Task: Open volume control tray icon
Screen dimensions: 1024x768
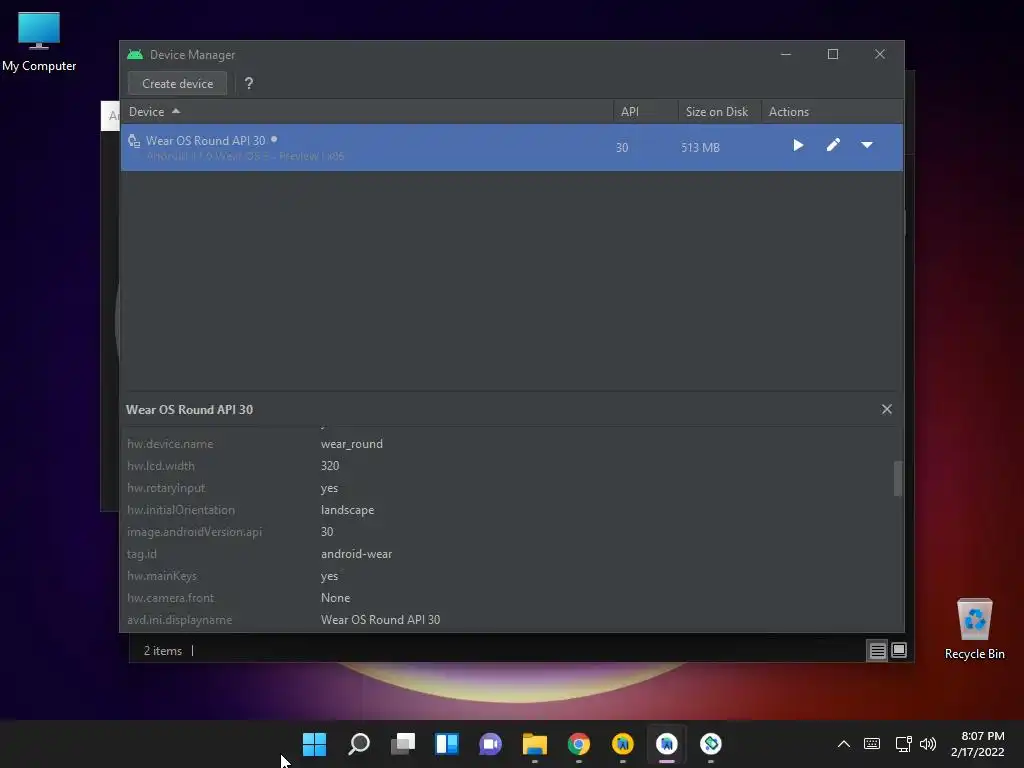Action: pos(927,744)
